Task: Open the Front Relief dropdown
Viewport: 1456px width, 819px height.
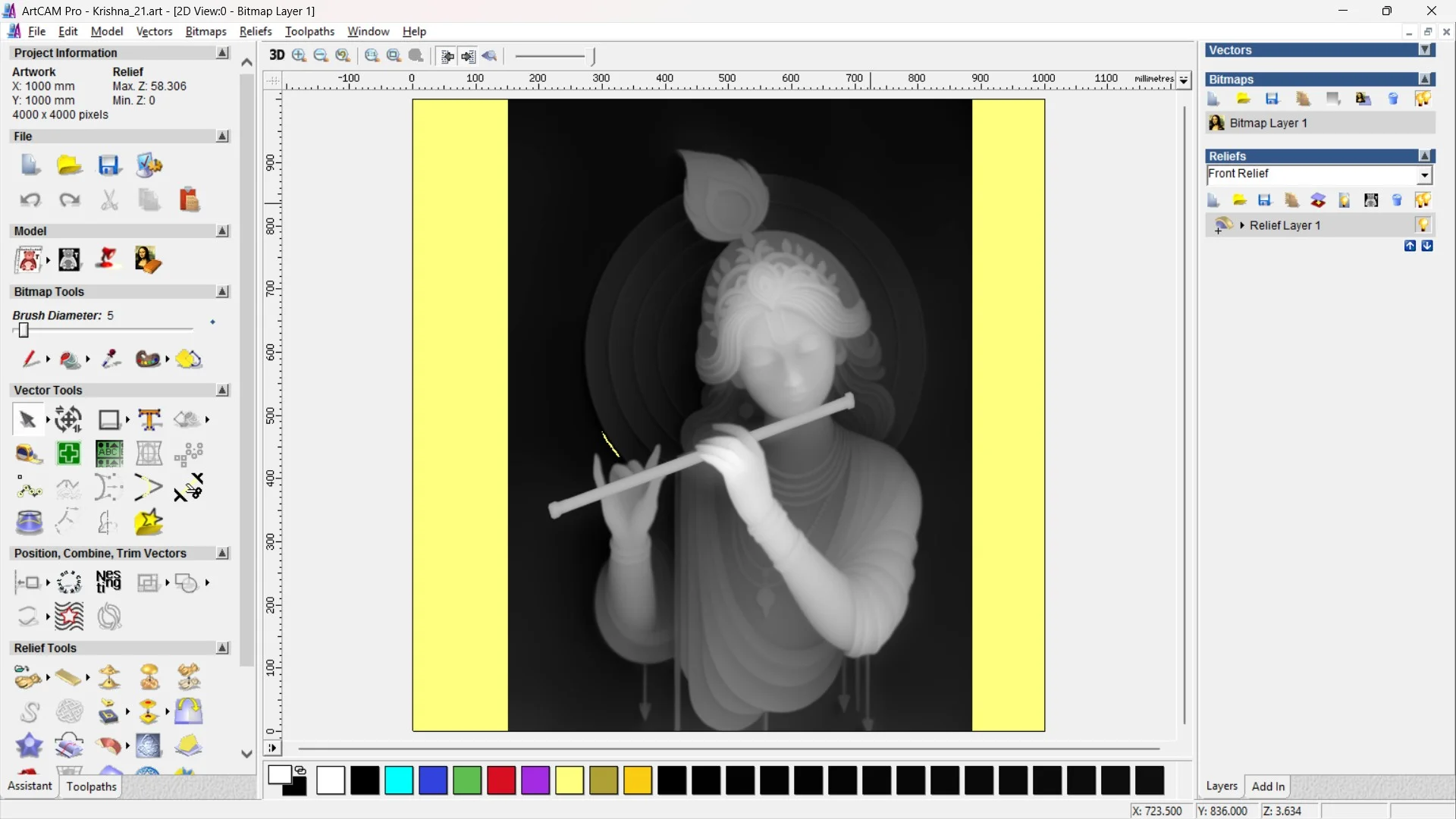Action: coord(1424,175)
